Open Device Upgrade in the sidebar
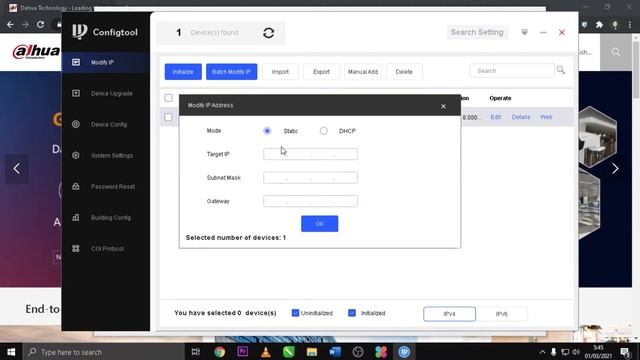Image resolution: width=640 pixels, height=360 pixels. (106, 93)
